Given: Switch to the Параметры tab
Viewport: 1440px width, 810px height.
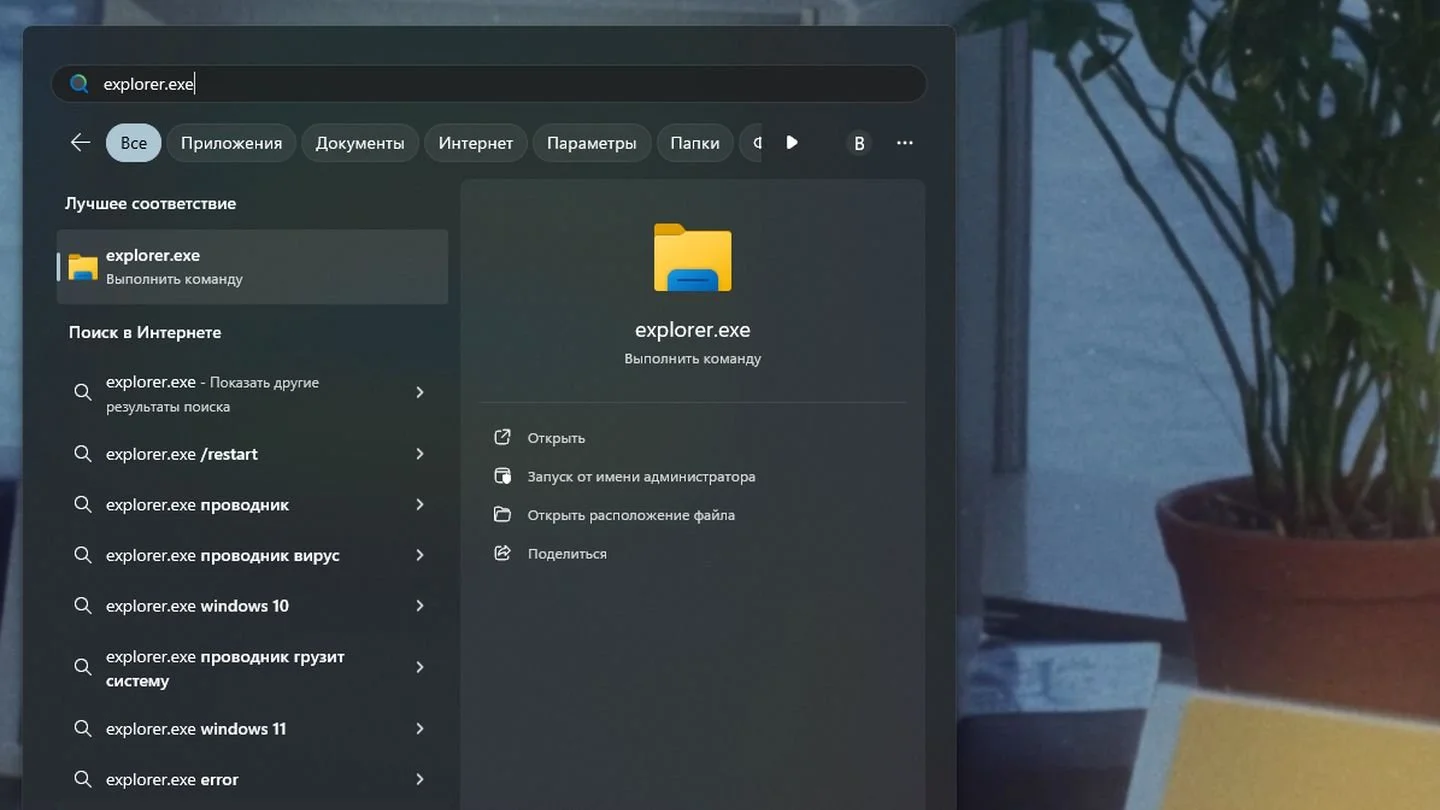Looking at the screenshot, I should (x=592, y=143).
